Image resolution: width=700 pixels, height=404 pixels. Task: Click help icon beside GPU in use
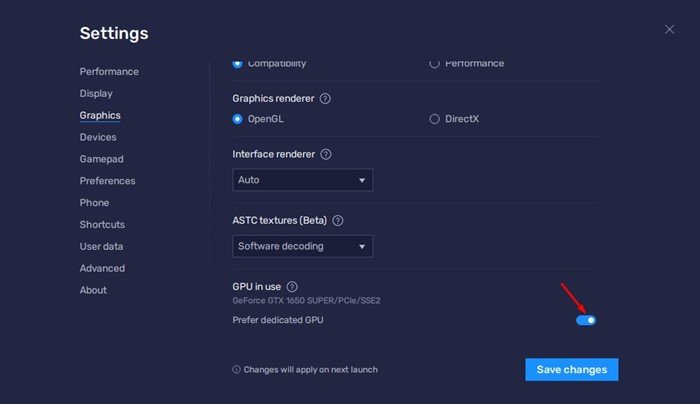292,287
